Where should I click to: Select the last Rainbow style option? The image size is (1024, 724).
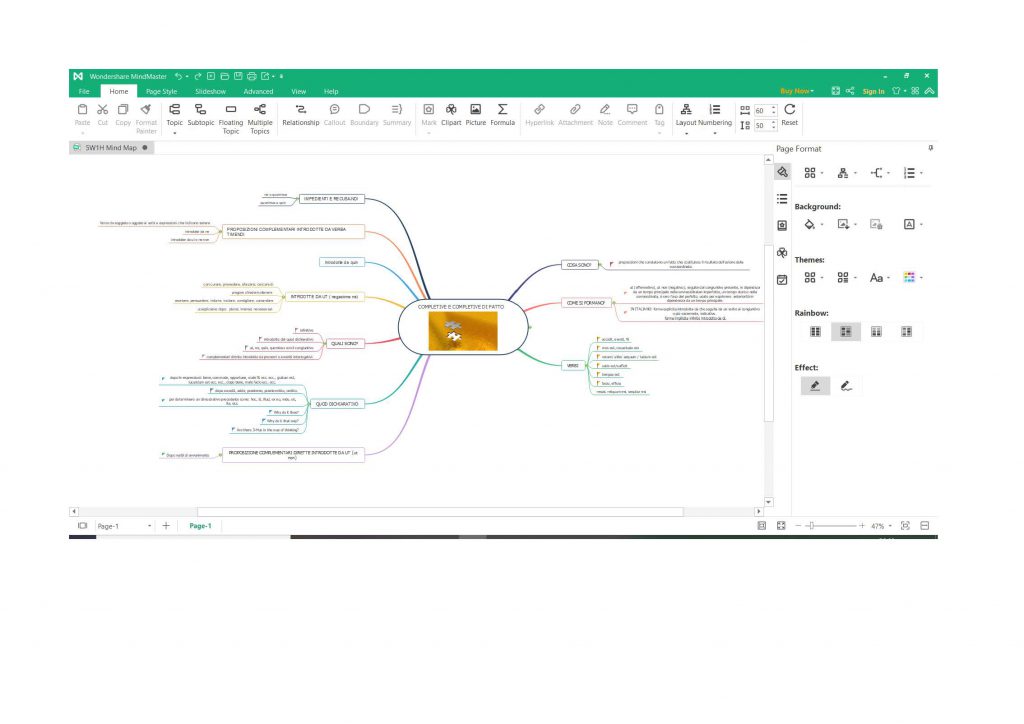click(906, 331)
